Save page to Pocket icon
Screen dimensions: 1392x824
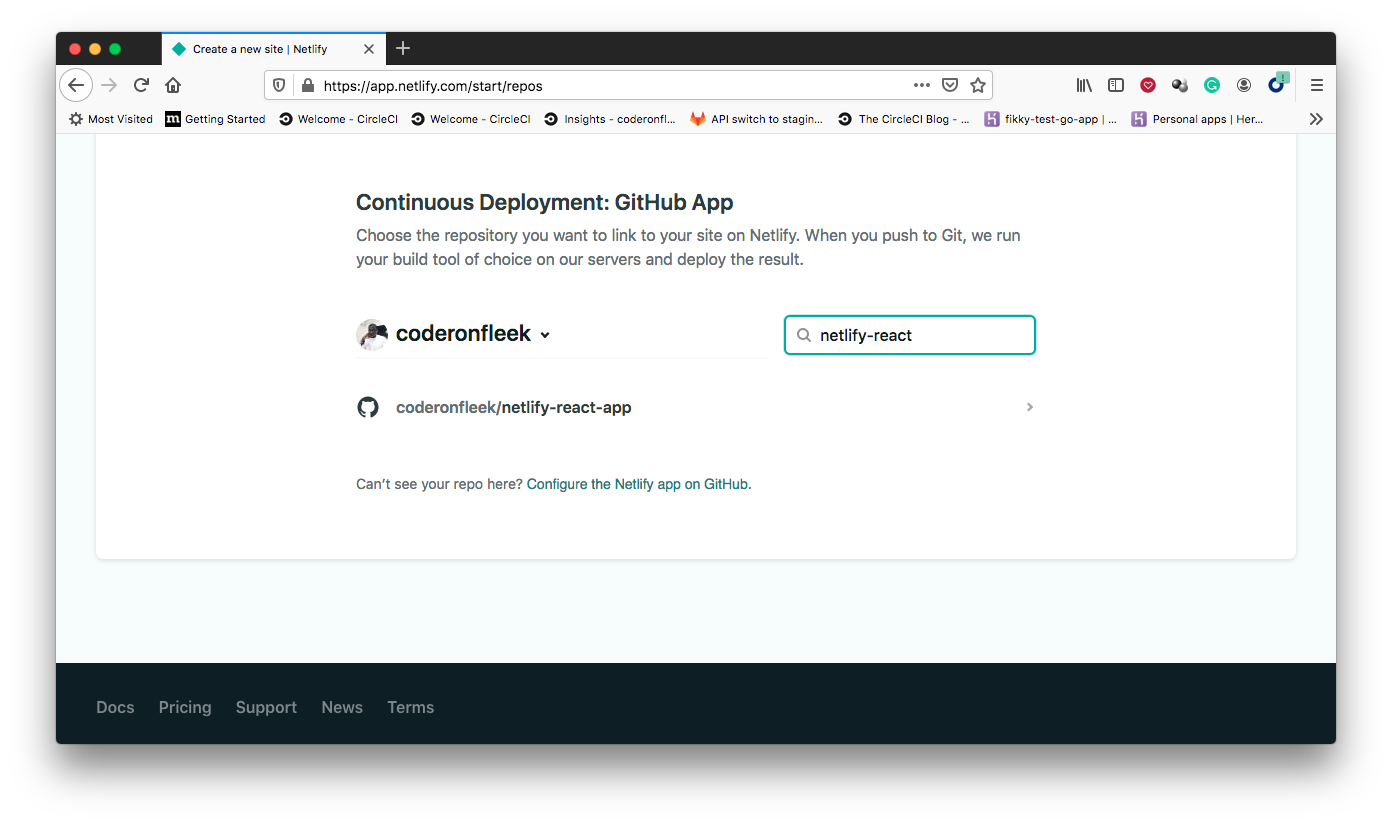point(950,85)
